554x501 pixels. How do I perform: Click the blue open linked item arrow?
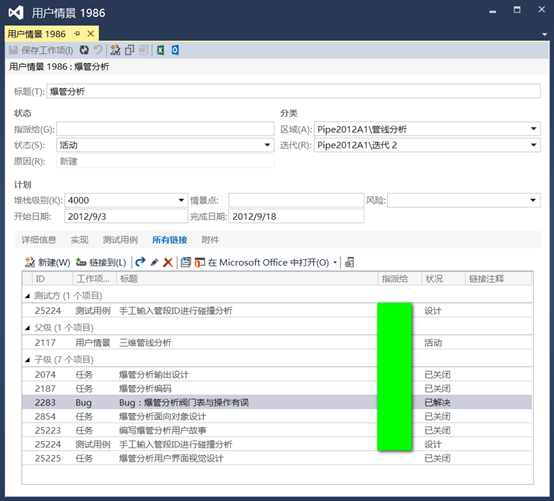click(x=140, y=262)
